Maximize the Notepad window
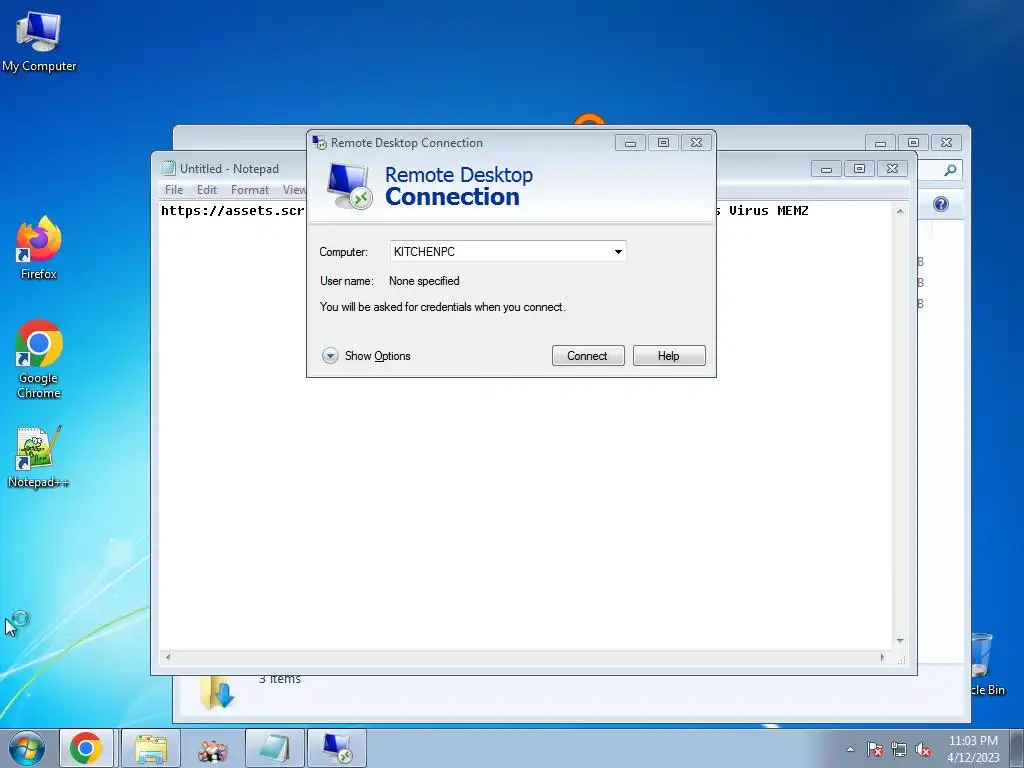Viewport: 1024px width, 768px height. (859, 168)
